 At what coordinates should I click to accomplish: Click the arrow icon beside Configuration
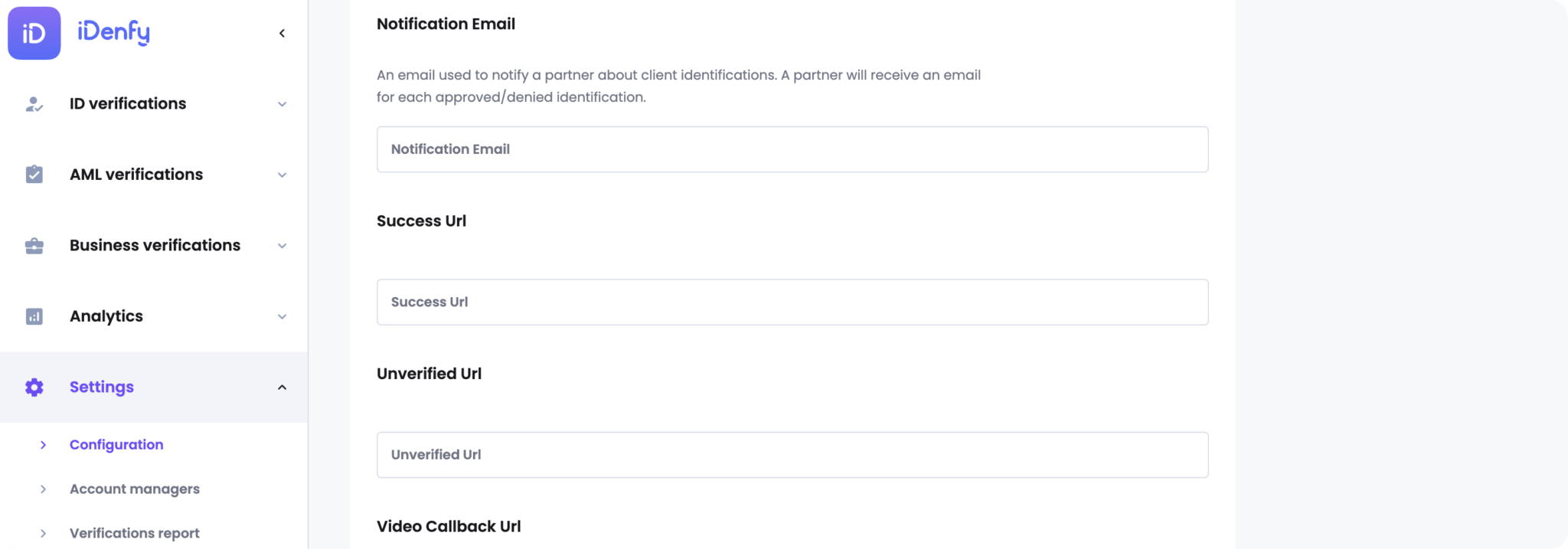tap(42, 444)
